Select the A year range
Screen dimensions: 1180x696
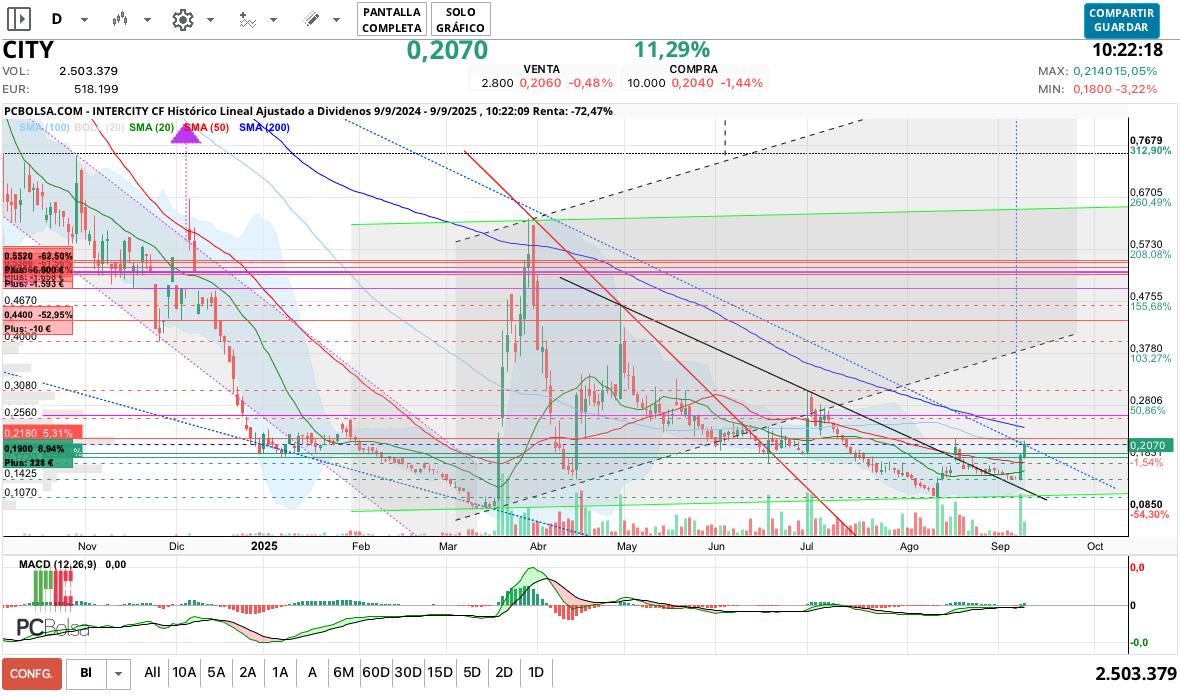pos(312,673)
